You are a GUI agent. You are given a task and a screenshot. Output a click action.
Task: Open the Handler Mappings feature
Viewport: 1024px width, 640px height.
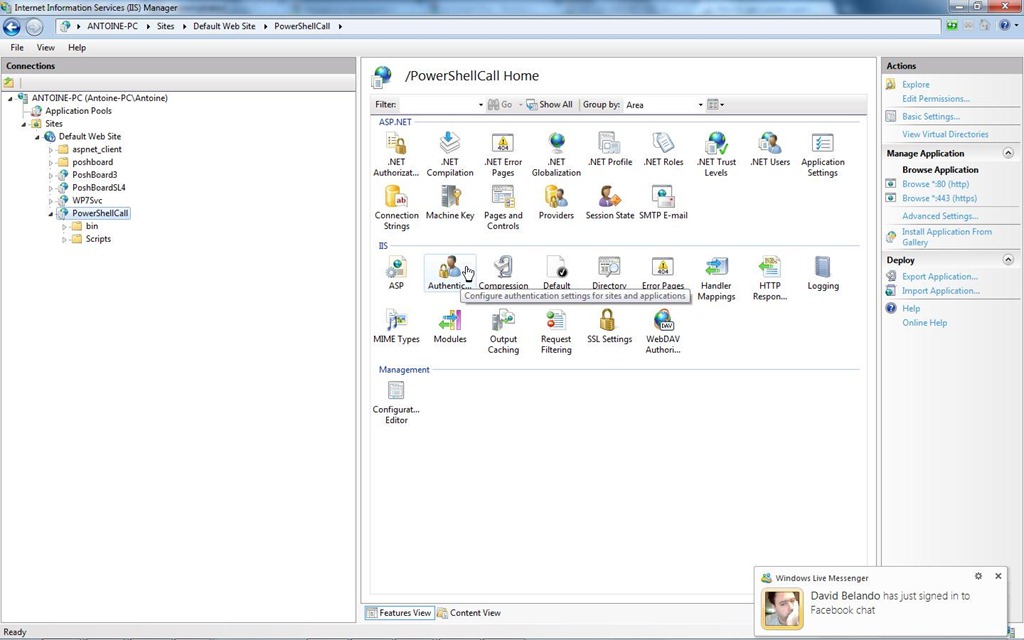pos(716,278)
